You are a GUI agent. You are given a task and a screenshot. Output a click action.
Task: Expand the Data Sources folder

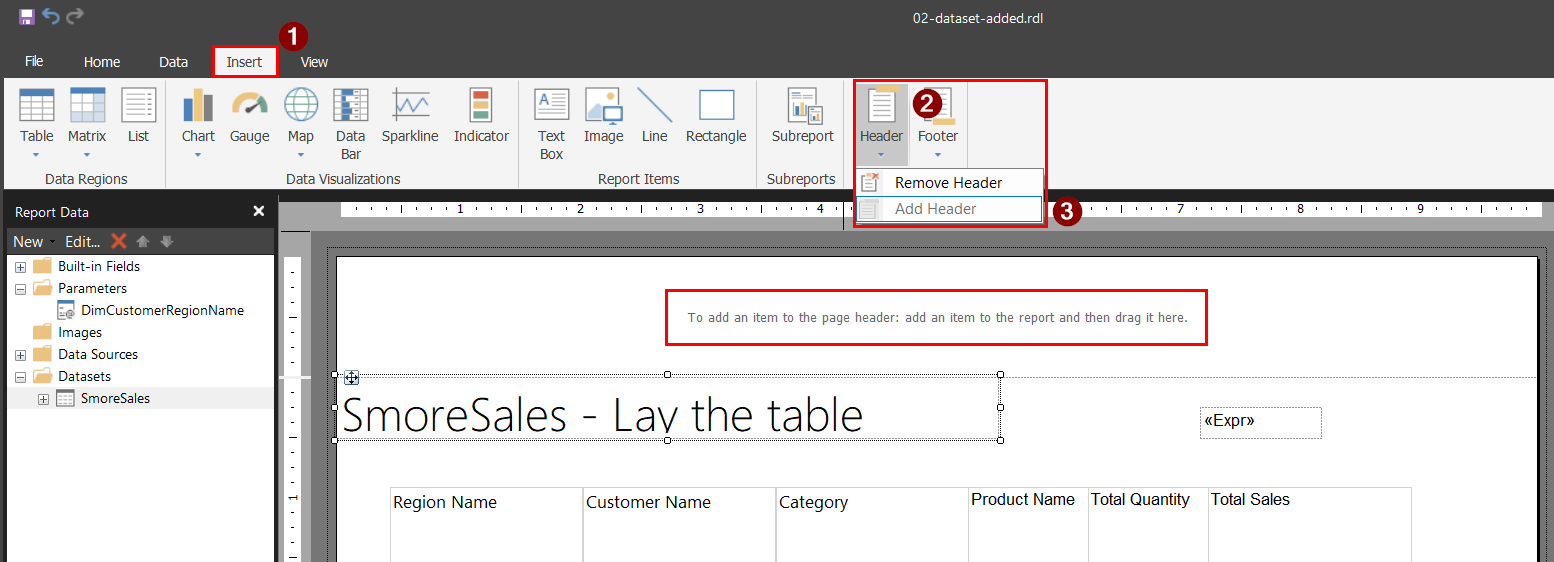20,355
